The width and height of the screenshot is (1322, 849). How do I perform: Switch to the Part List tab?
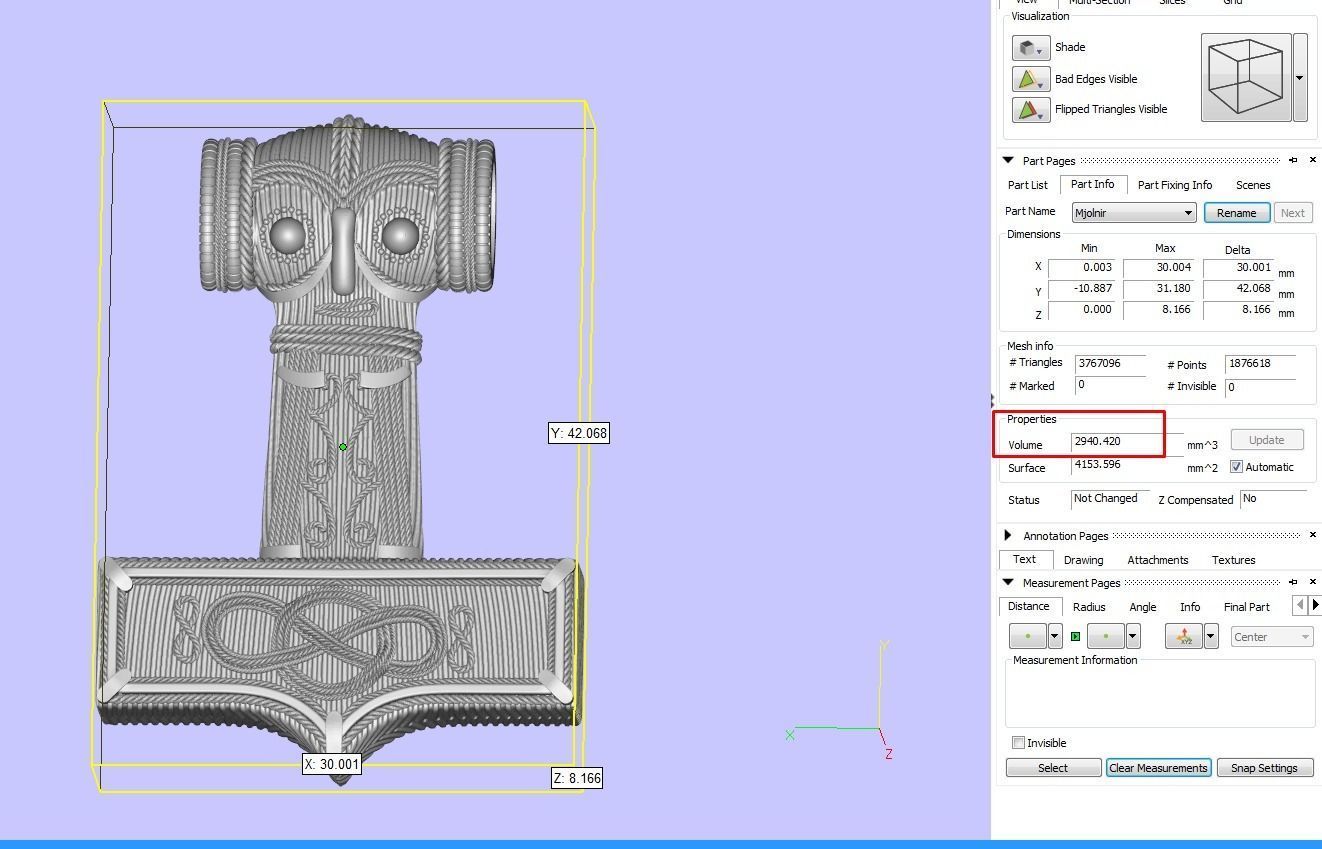[x=1028, y=185]
